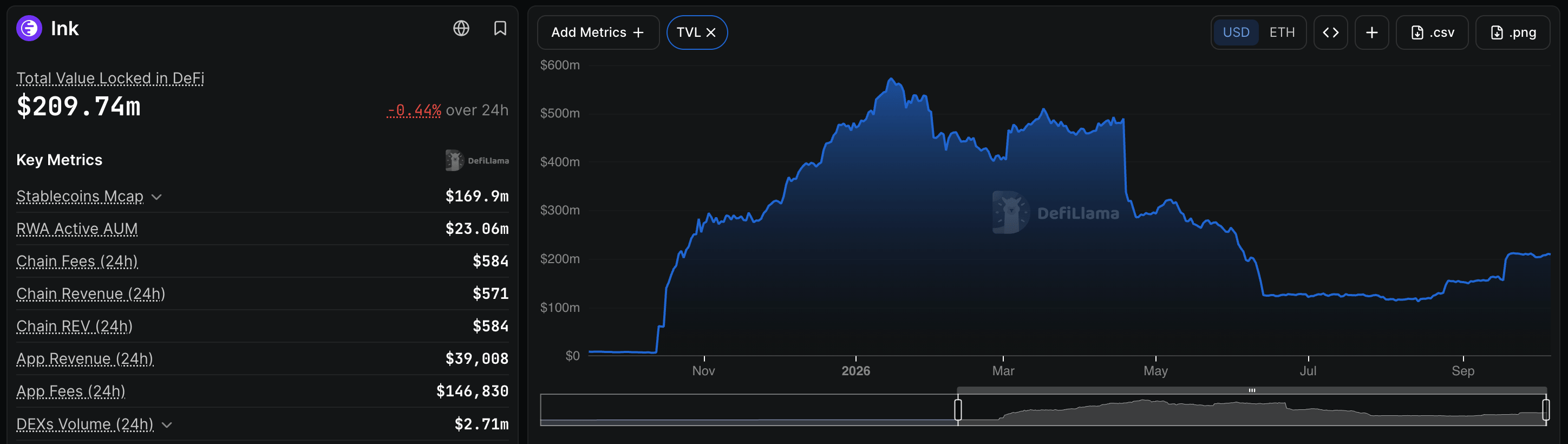Viewport: 1568px width, 444px height.
Task: Click the App Revenue (24h) label
Action: (x=85, y=359)
